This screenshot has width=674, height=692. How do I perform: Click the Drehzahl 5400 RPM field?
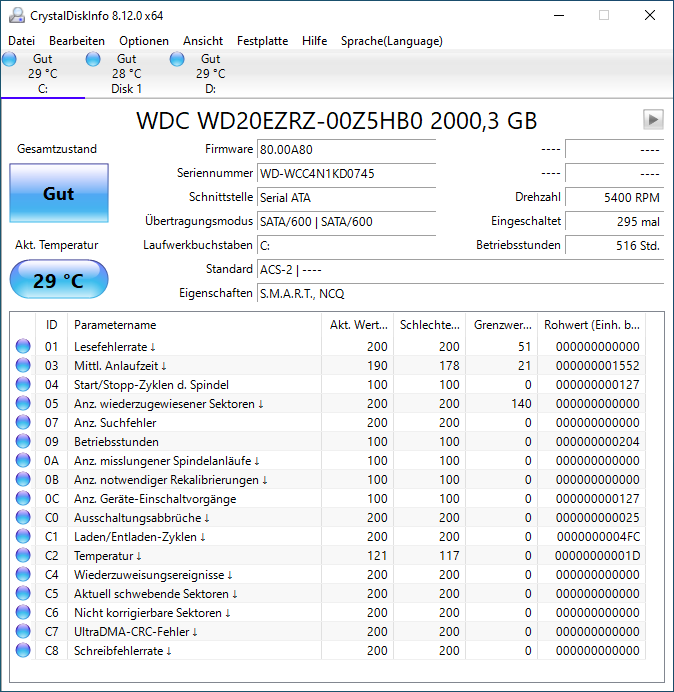point(614,197)
